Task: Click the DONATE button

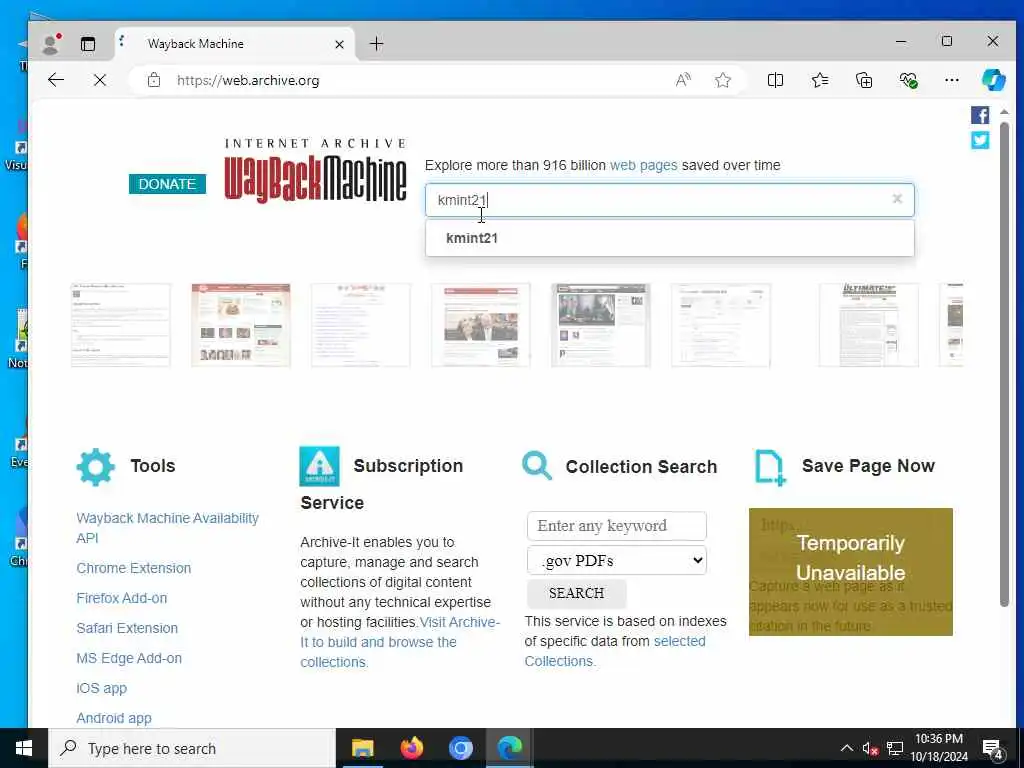Action: pyautogui.click(x=167, y=184)
